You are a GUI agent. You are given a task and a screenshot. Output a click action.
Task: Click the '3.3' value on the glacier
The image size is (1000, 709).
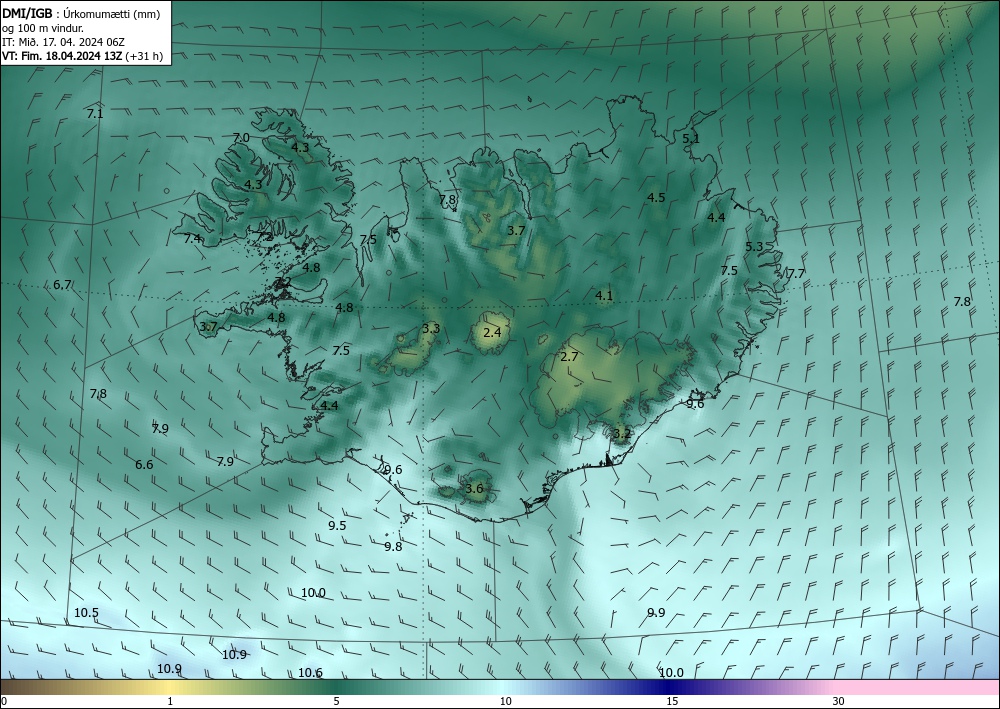(x=431, y=329)
